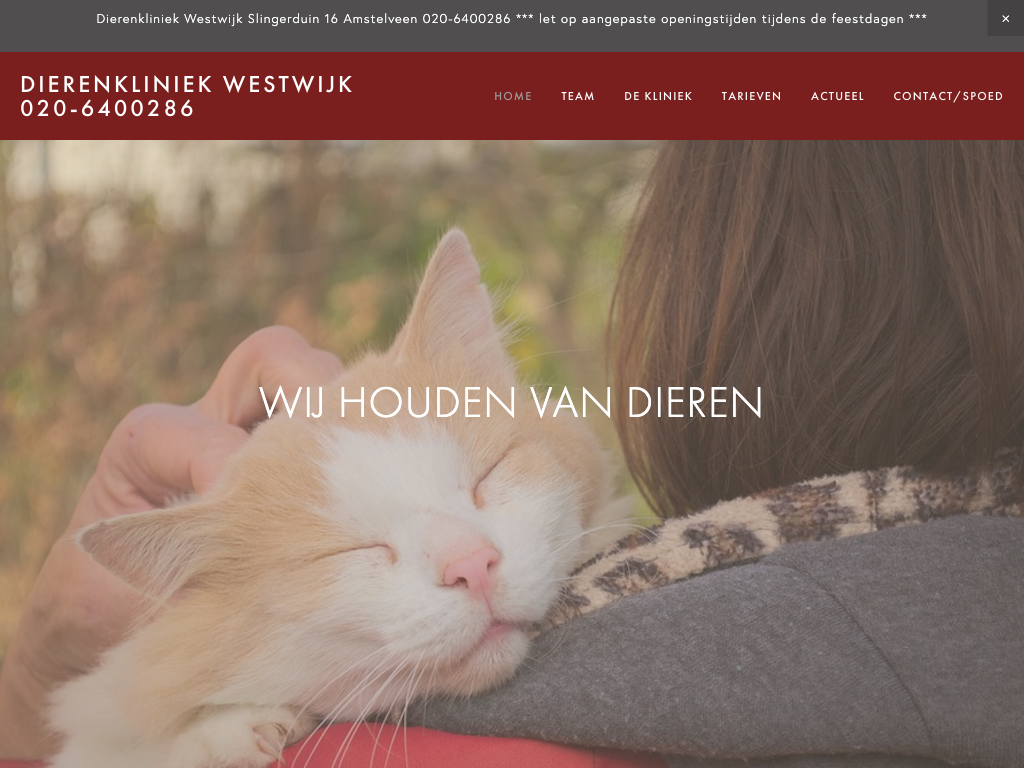View the TARIEVEN page

(751, 96)
